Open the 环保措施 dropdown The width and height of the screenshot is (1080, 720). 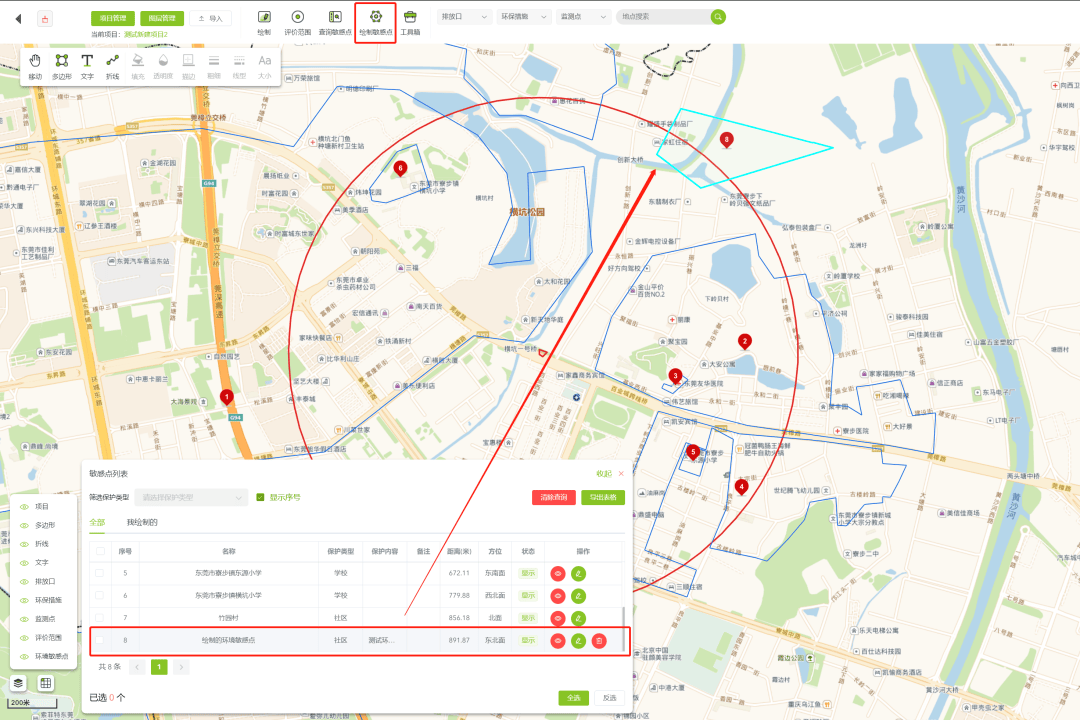tap(524, 17)
